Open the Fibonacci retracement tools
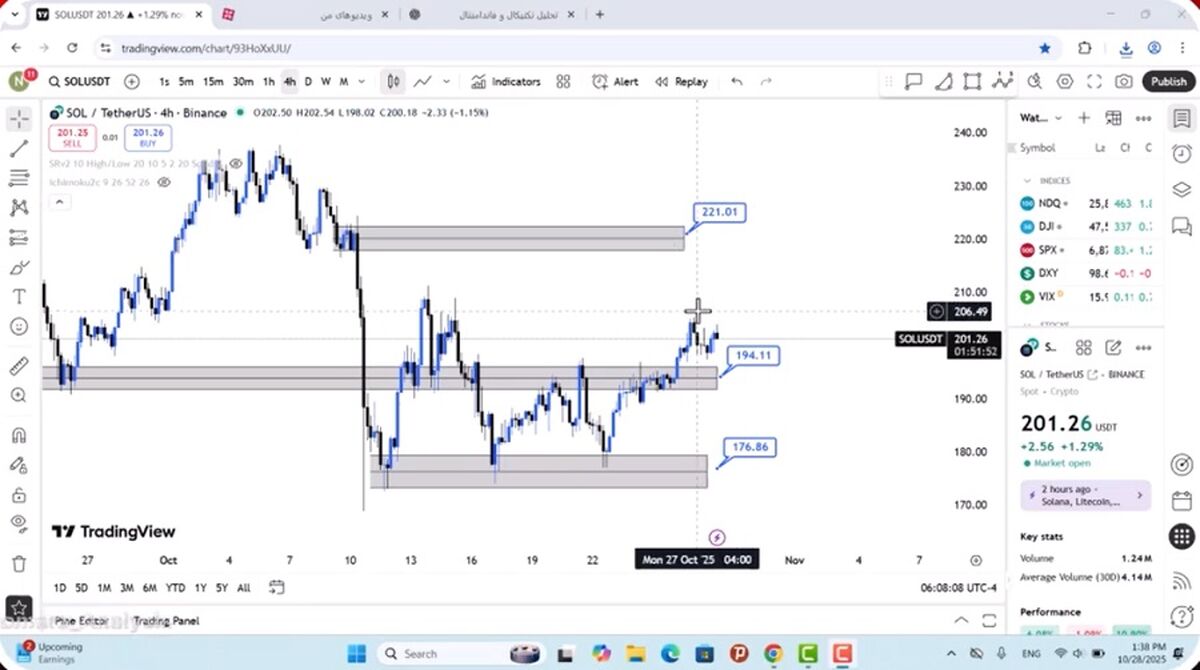Viewport: 1200px width, 670px height. click(x=19, y=178)
